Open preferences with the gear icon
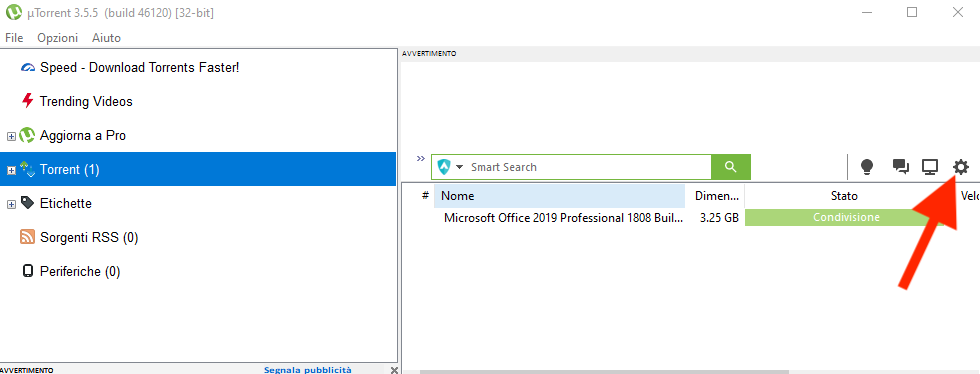The width and height of the screenshot is (980, 374). 961,167
